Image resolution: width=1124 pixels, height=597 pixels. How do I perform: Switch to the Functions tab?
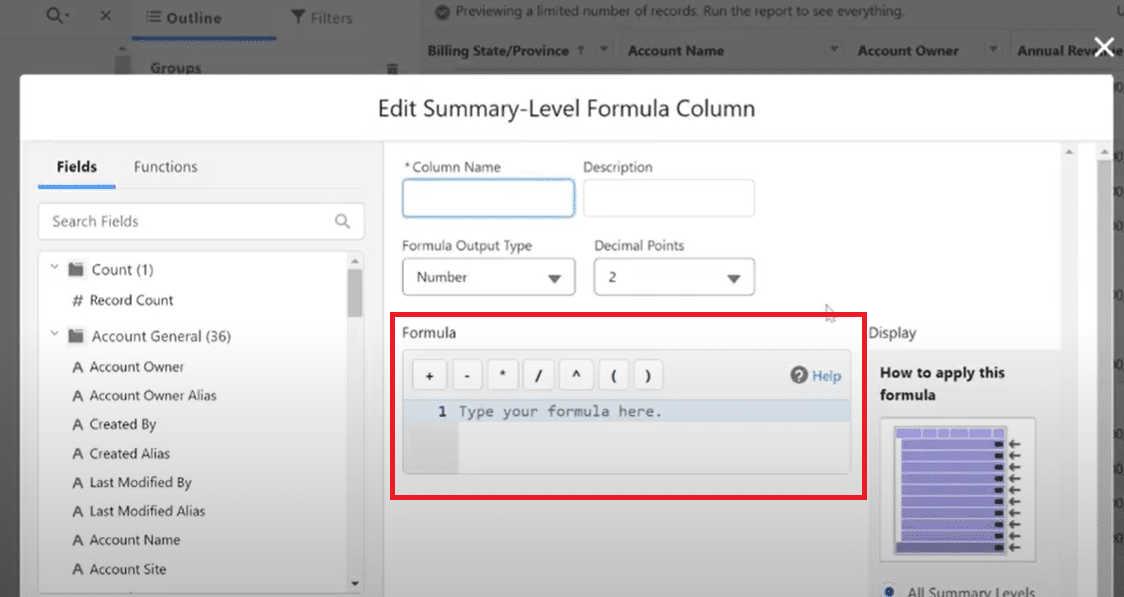tap(166, 166)
